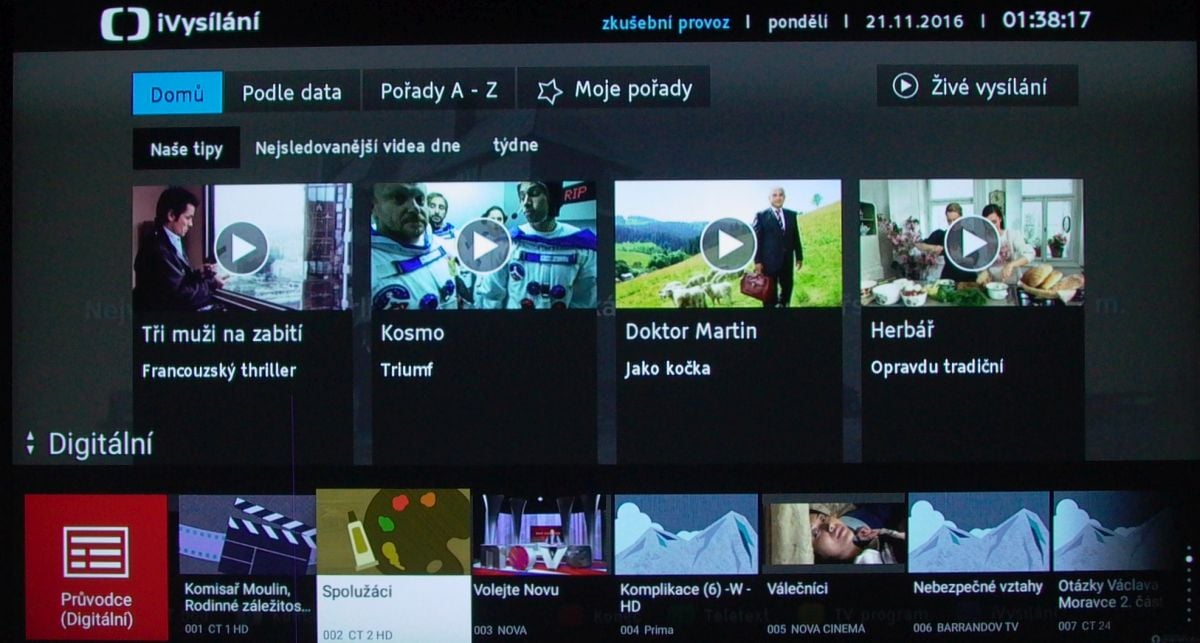This screenshot has width=1200, height=643.
Task: Select the star icon beside Moje pořady
Action: click(x=548, y=88)
